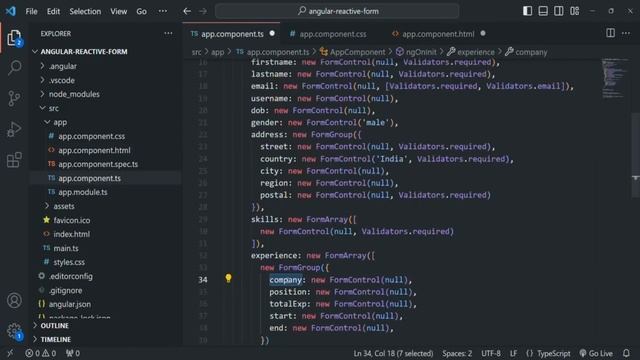Click the VS Code logo icon
640x360 pixels.
(x=11, y=11)
